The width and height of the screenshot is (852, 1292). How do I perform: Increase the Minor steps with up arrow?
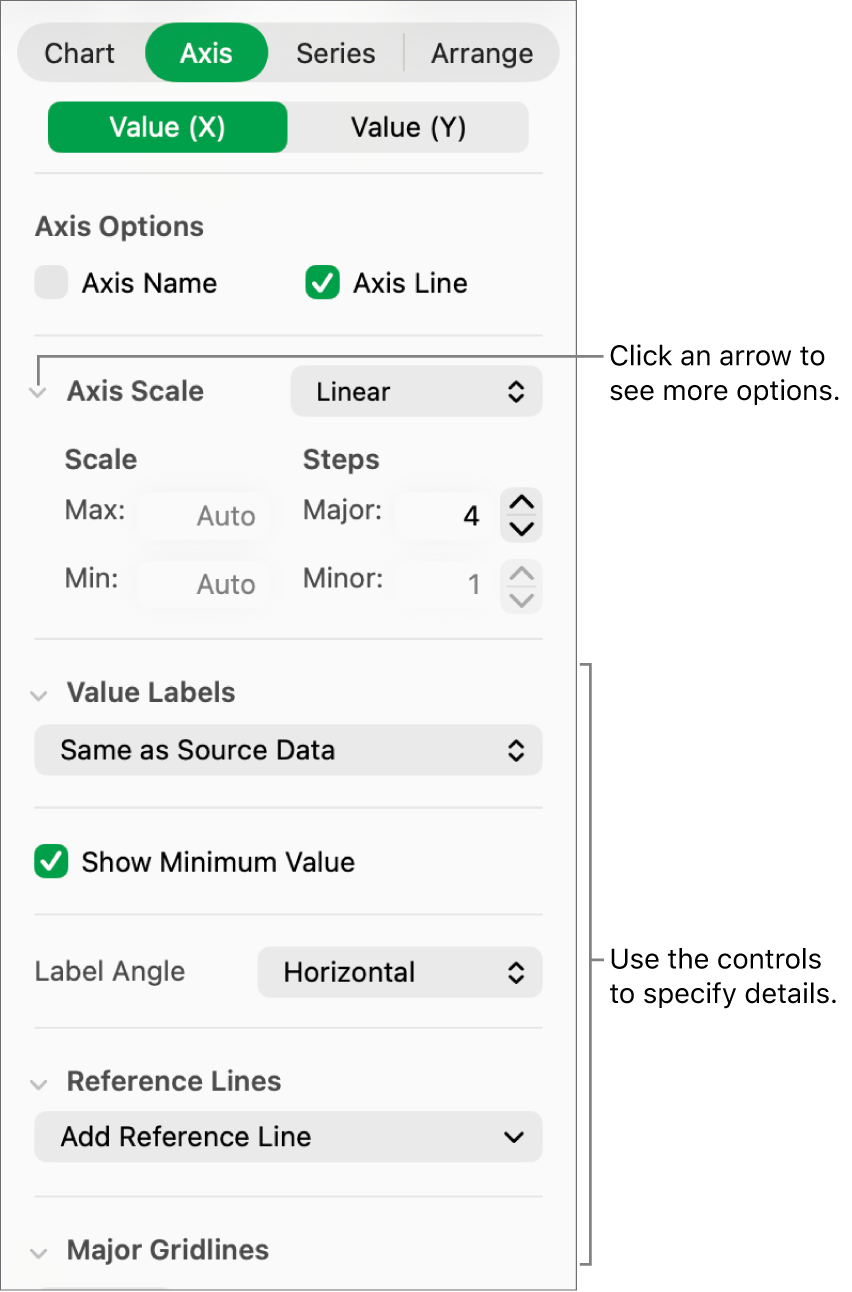[x=521, y=571]
